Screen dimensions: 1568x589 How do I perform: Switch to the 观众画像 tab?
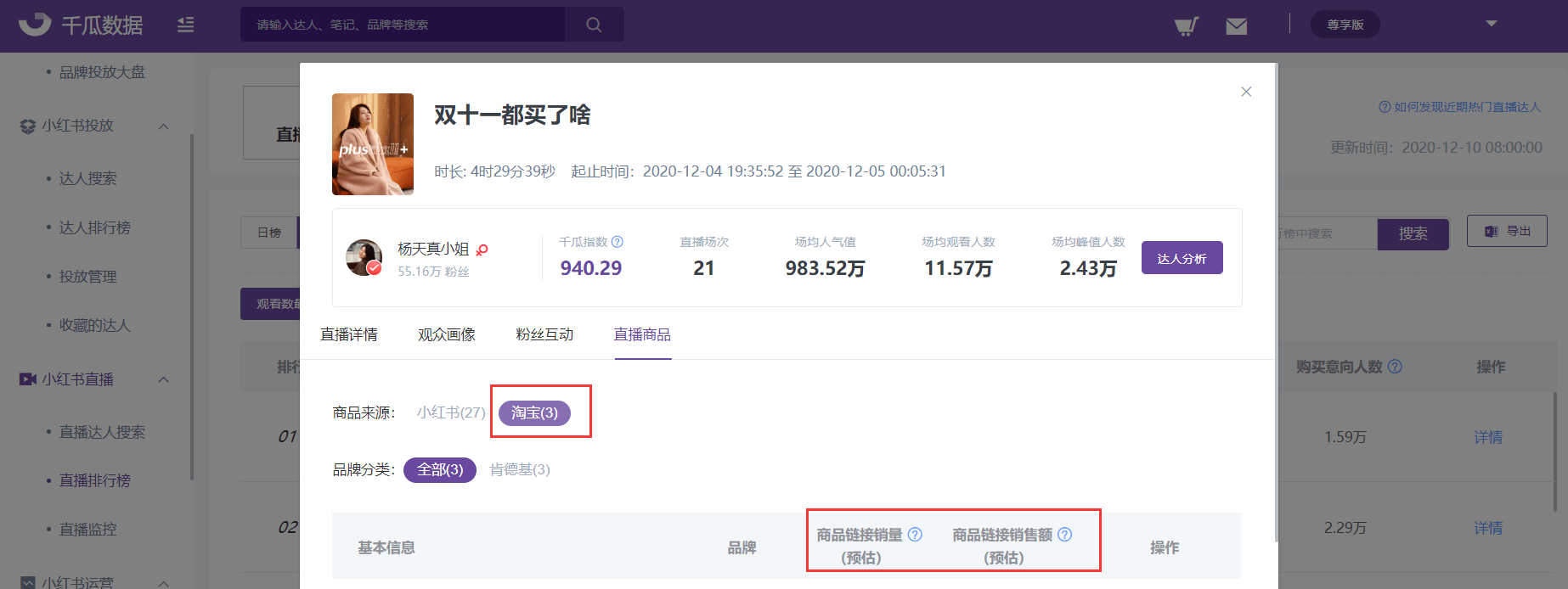[447, 334]
